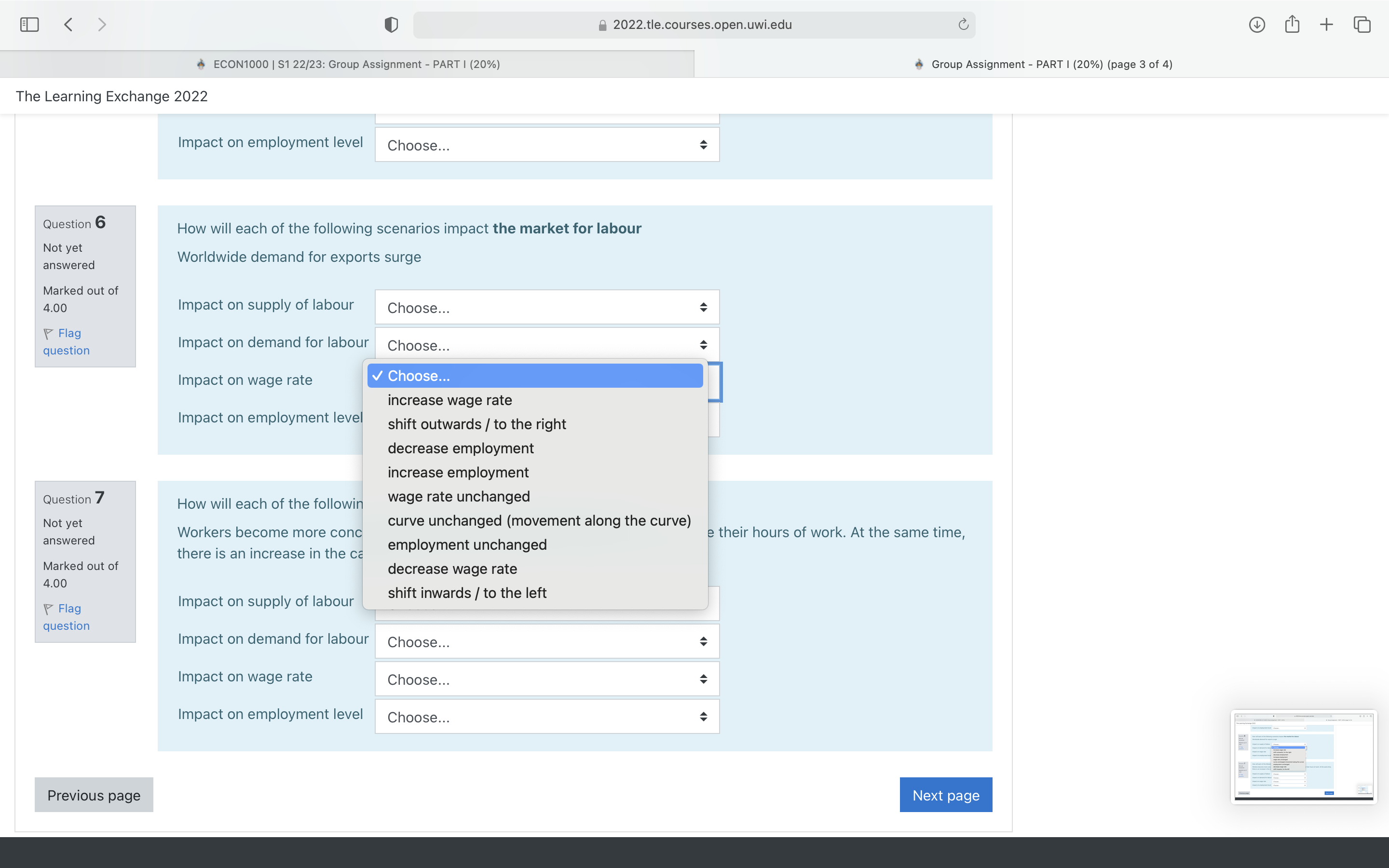Click the privacy shield icon
1389x868 pixels.
click(391, 25)
